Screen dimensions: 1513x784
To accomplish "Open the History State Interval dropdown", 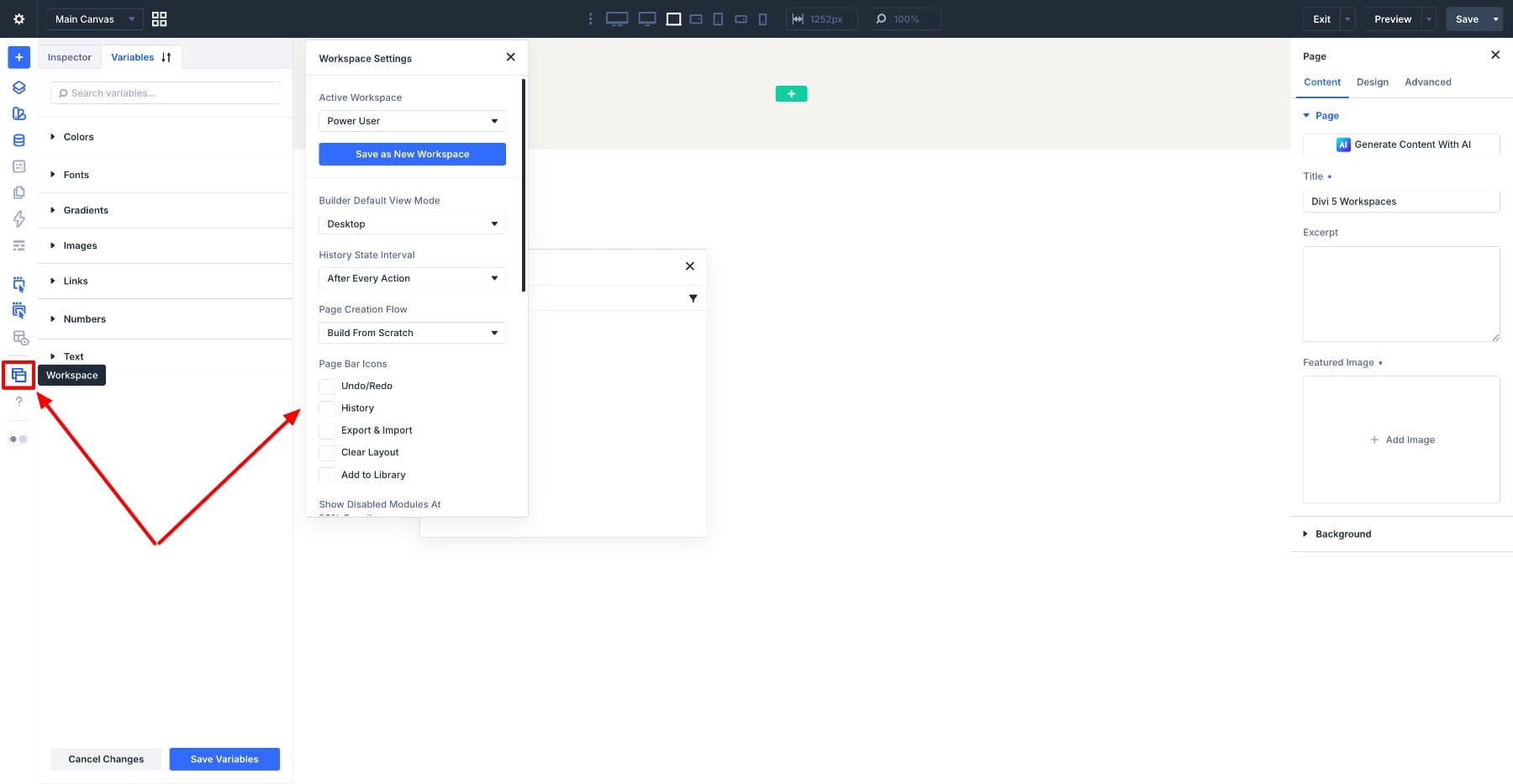I will [412, 278].
